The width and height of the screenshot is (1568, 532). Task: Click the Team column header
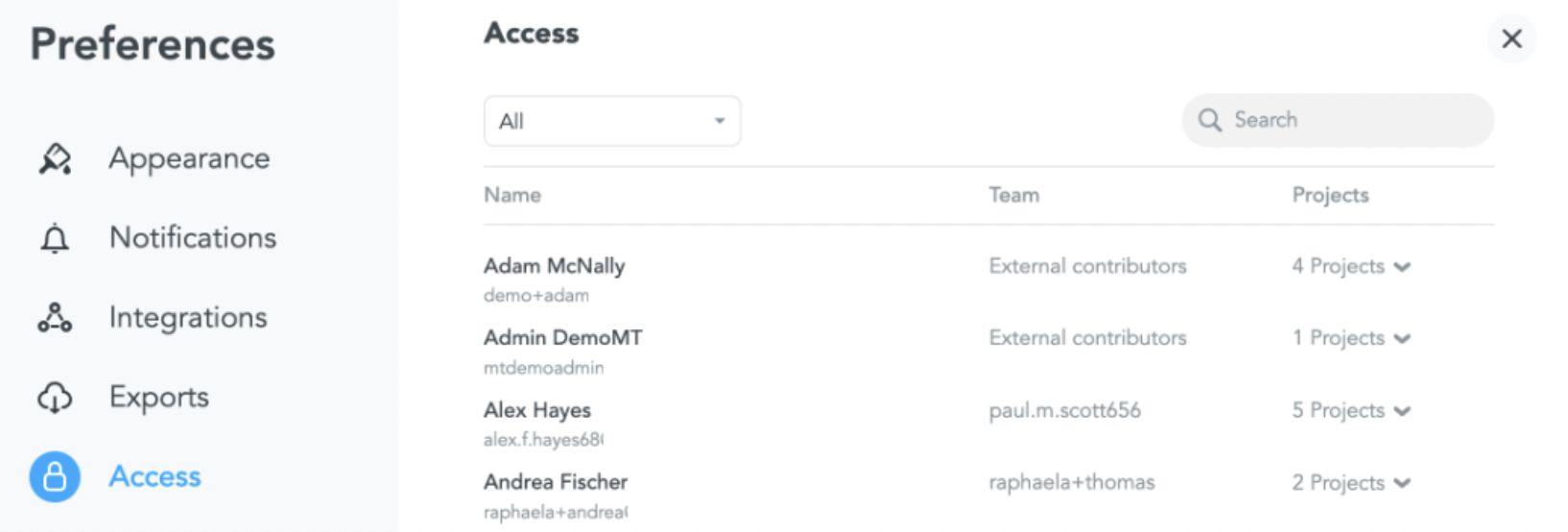[x=1014, y=195]
